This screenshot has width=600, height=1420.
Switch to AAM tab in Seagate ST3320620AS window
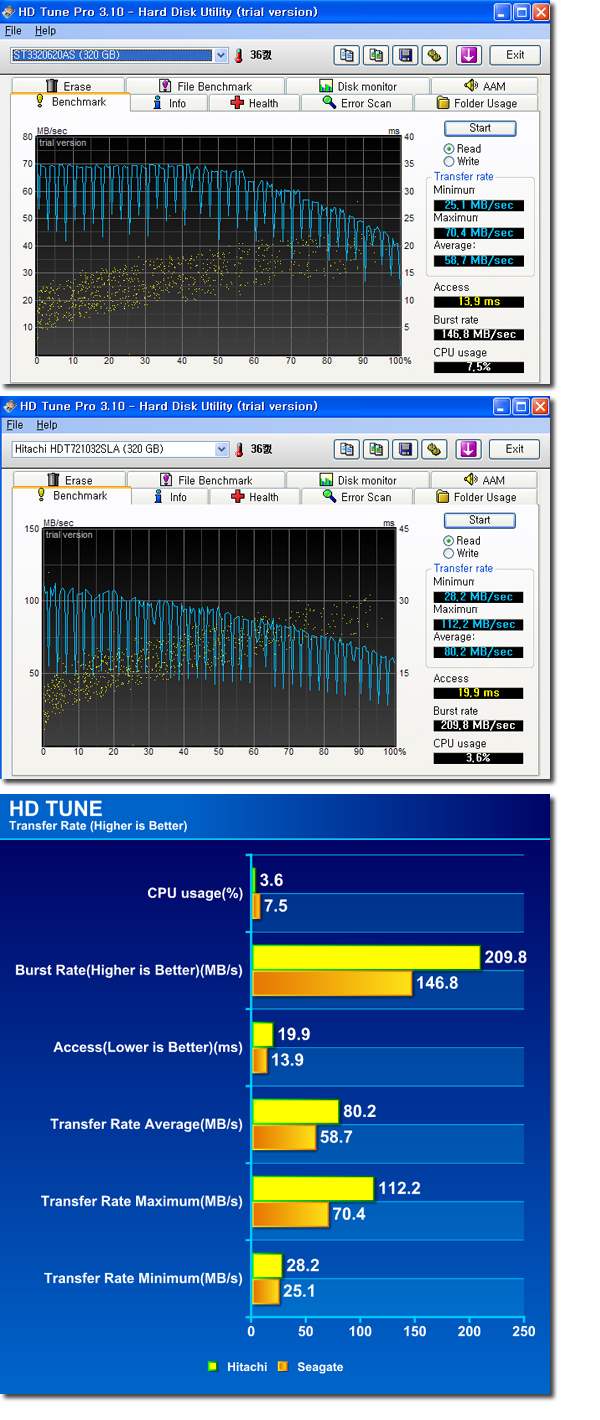484,87
